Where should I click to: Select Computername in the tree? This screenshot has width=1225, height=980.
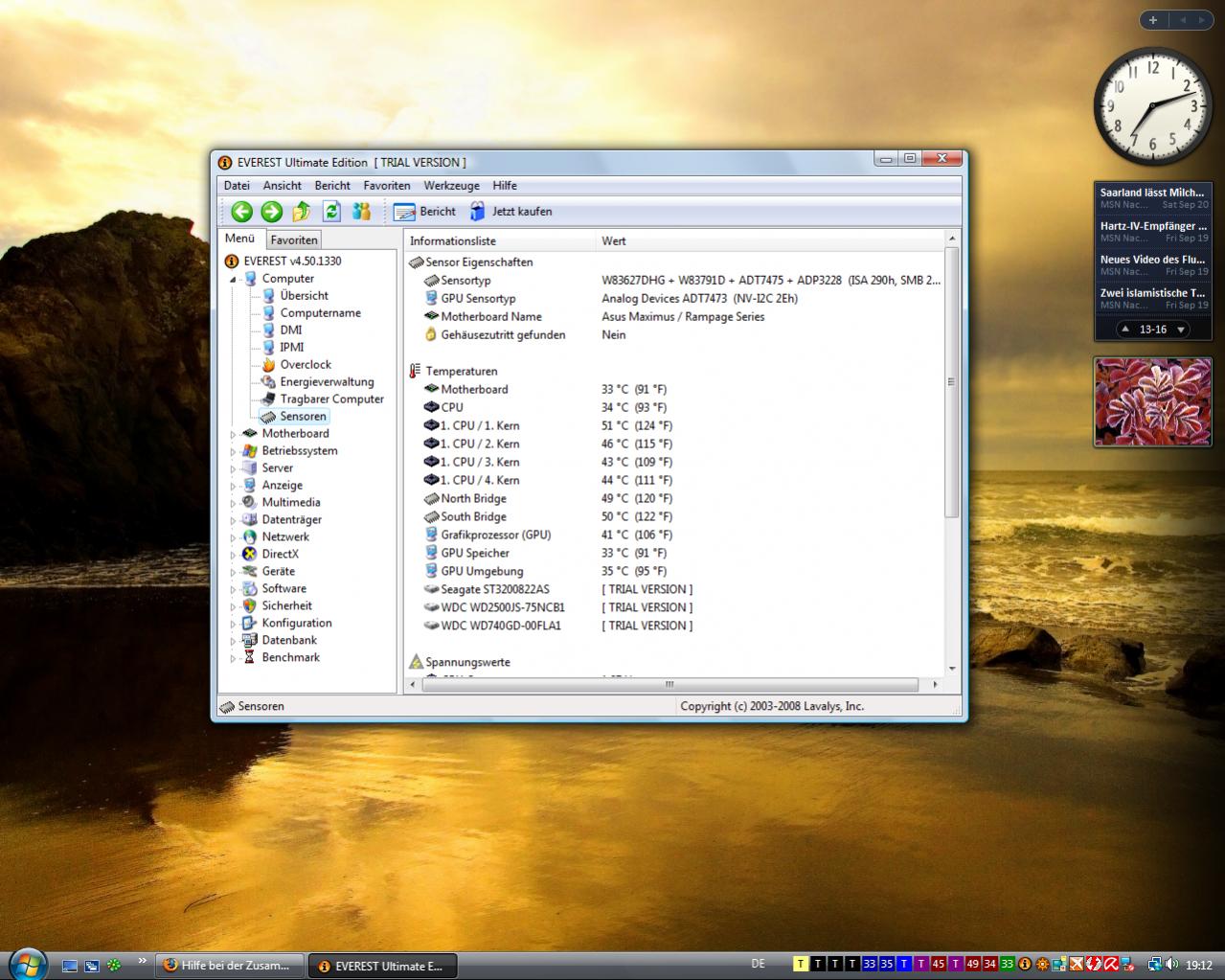[x=320, y=313]
